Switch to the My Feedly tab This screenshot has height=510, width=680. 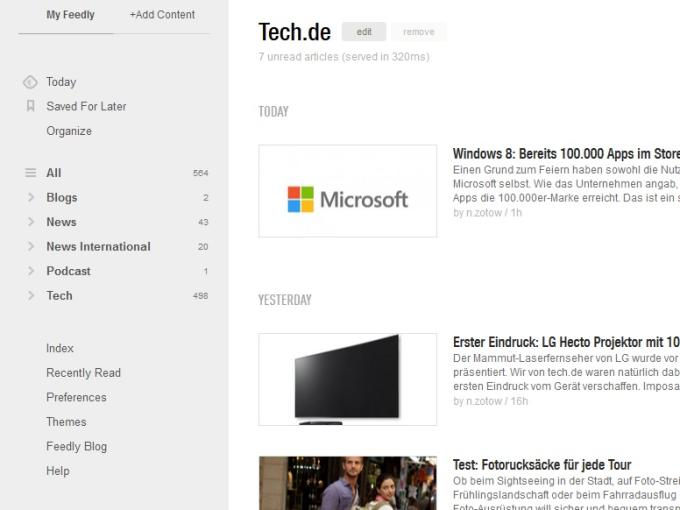coord(70,15)
